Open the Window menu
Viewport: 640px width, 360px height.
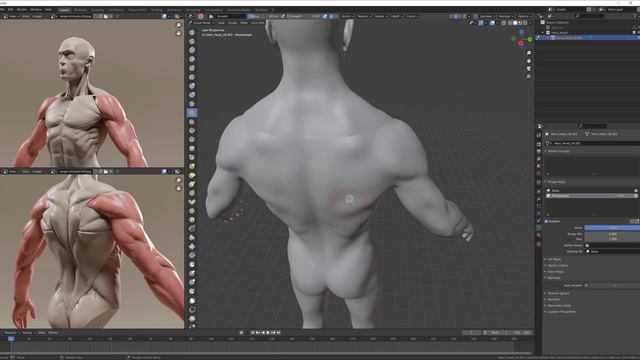36,9
